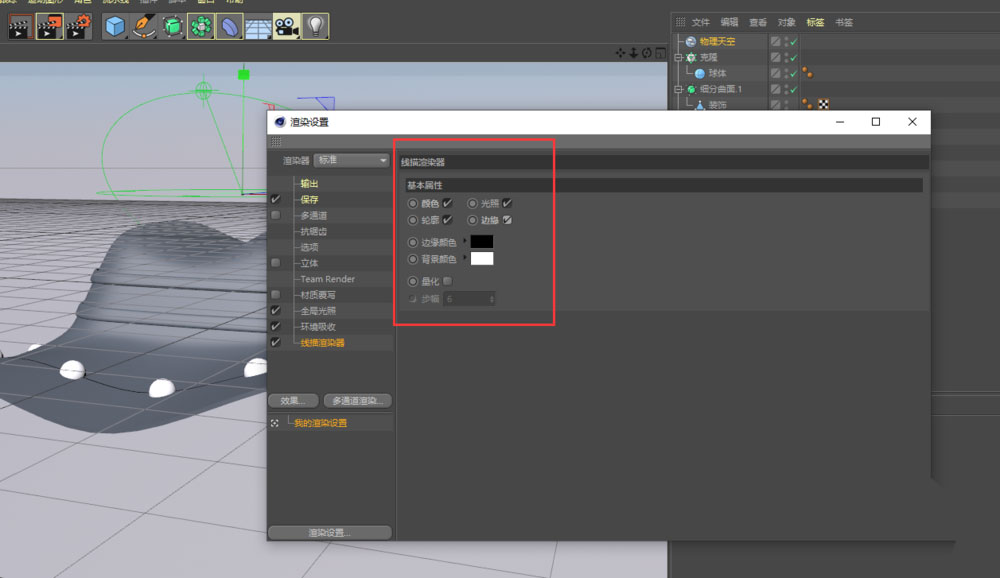Open Render to Picture Viewer icon
This screenshot has width=1000, height=578.
coord(47,28)
